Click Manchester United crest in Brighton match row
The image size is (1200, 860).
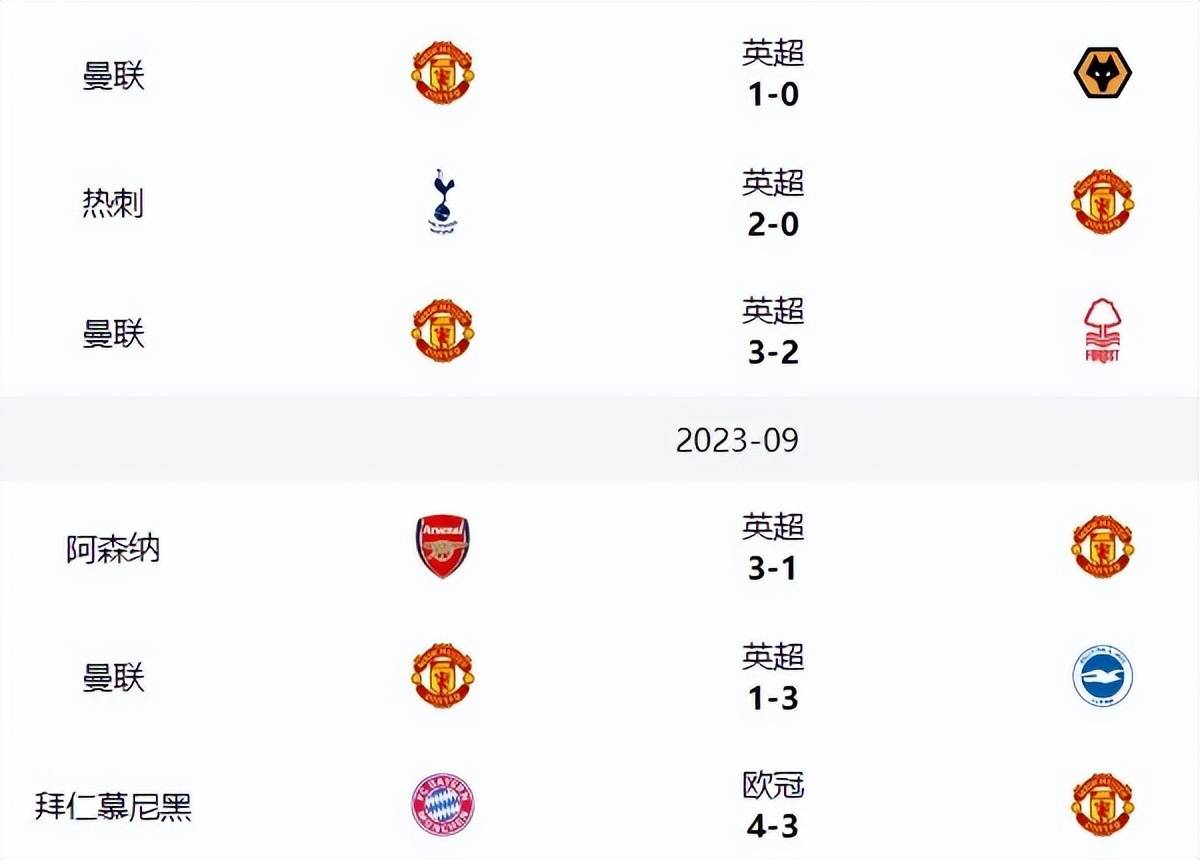[442, 677]
